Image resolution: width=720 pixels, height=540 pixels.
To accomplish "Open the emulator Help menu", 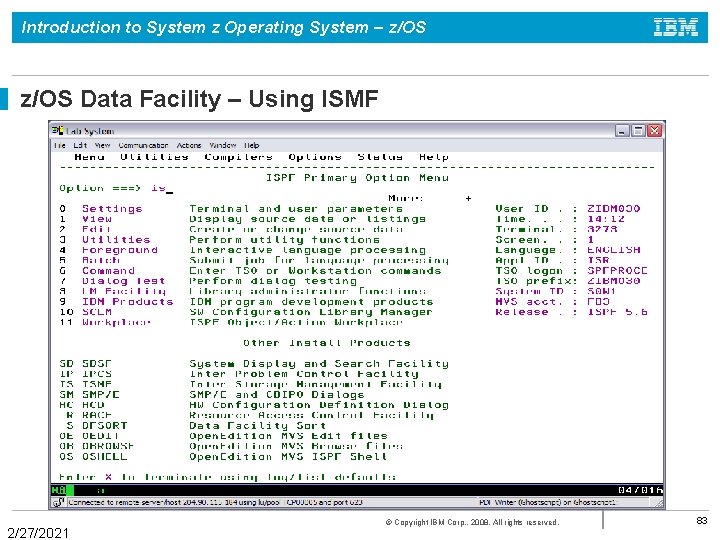I will point(252,145).
